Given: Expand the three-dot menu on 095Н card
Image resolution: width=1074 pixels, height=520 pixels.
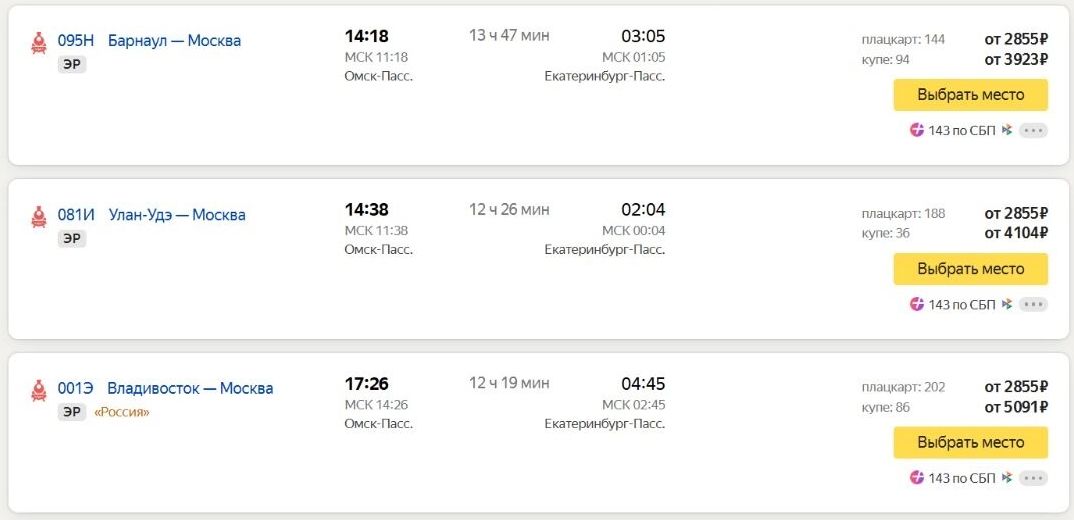Looking at the screenshot, I should [1033, 130].
